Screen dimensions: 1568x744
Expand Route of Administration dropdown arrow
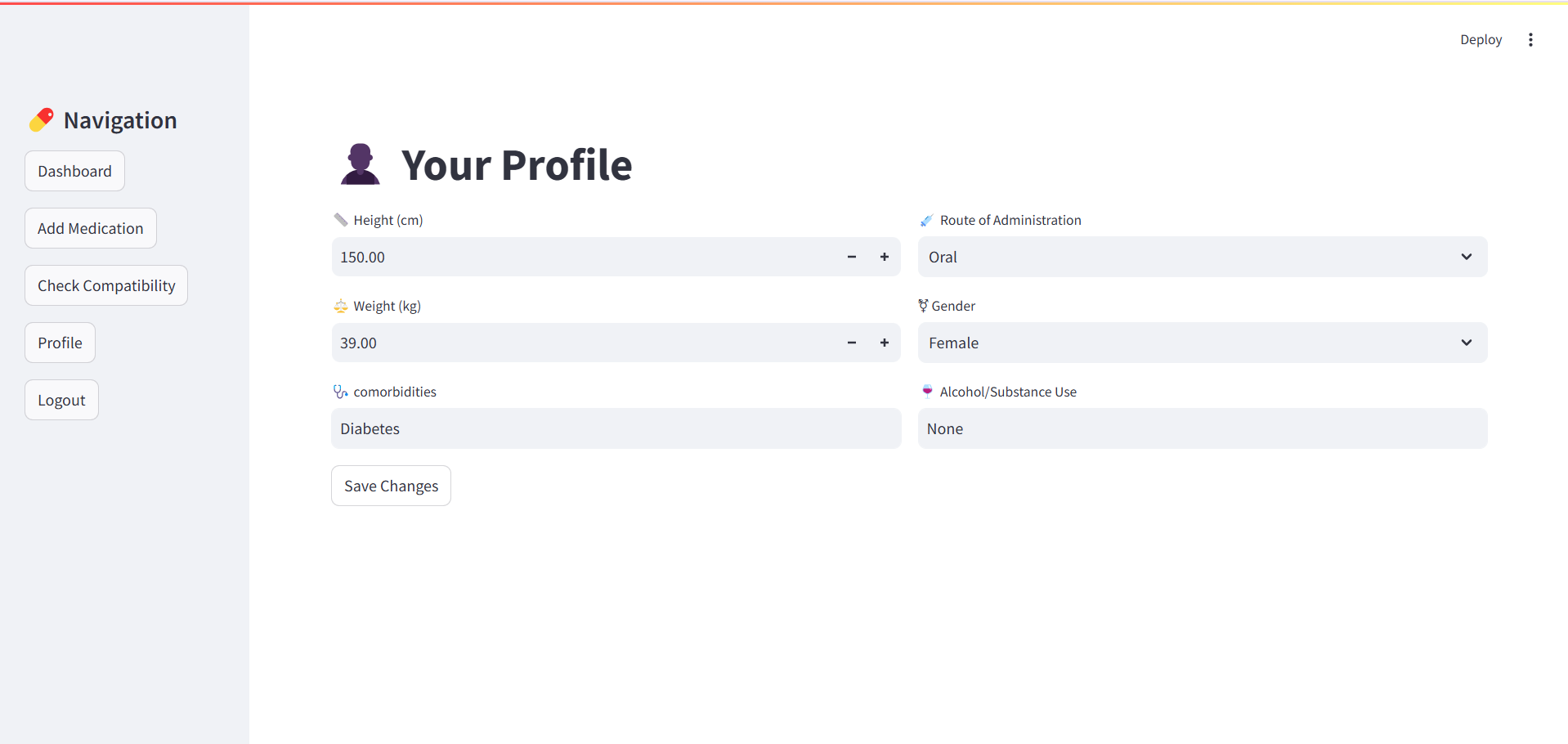[x=1466, y=257]
